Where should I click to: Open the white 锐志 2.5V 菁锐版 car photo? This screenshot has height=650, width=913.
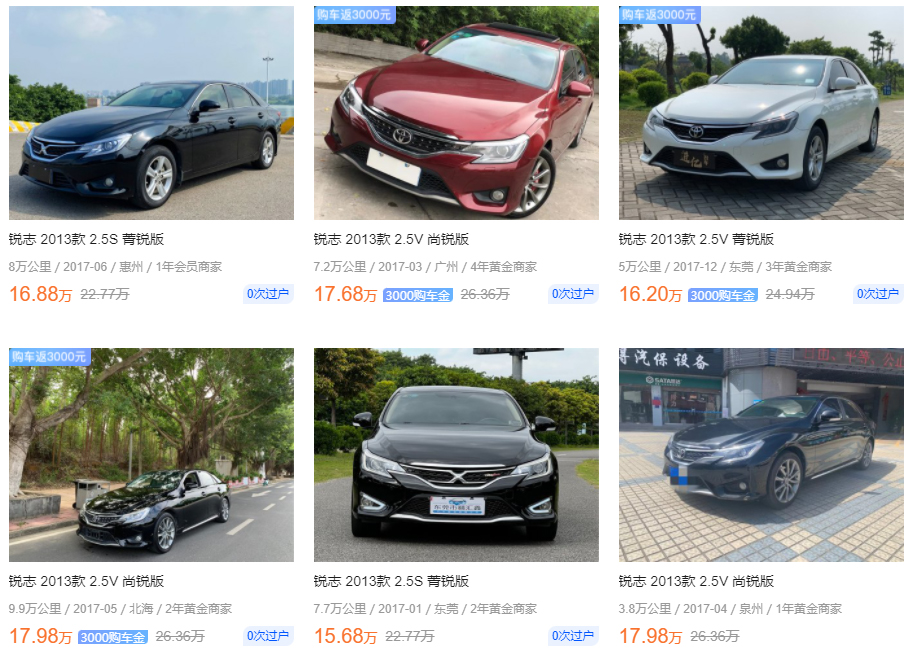pos(761,113)
